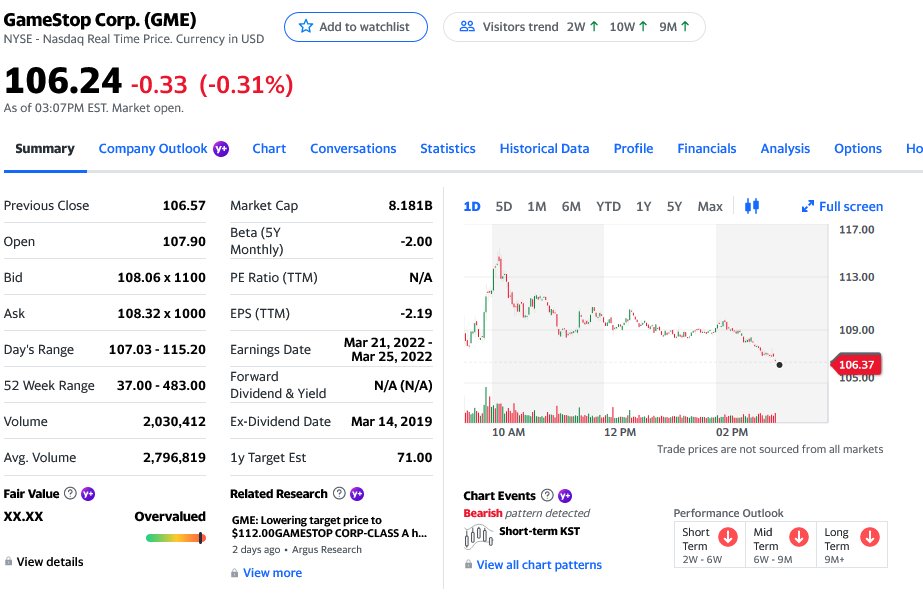This screenshot has height=593, width=923.
Task: Click the Short-term KST pattern label
Action: [539, 531]
